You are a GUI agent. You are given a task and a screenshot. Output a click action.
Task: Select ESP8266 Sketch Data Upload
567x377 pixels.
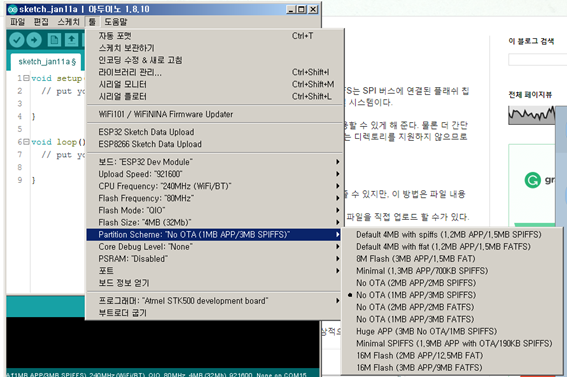(215, 144)
